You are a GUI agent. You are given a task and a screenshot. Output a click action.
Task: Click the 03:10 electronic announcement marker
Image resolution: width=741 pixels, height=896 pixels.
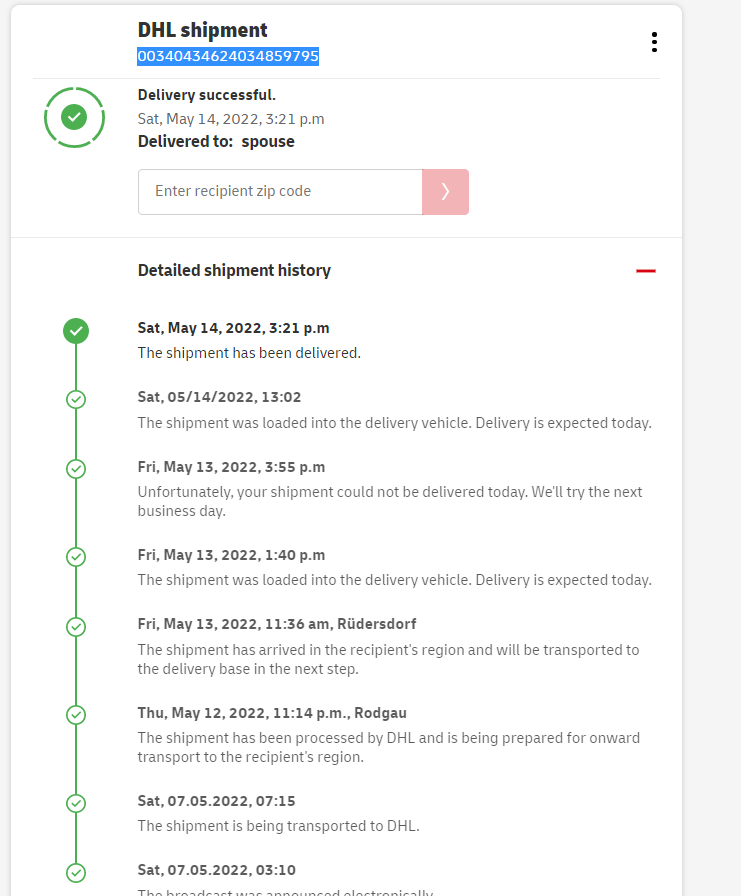coord(76,872)
